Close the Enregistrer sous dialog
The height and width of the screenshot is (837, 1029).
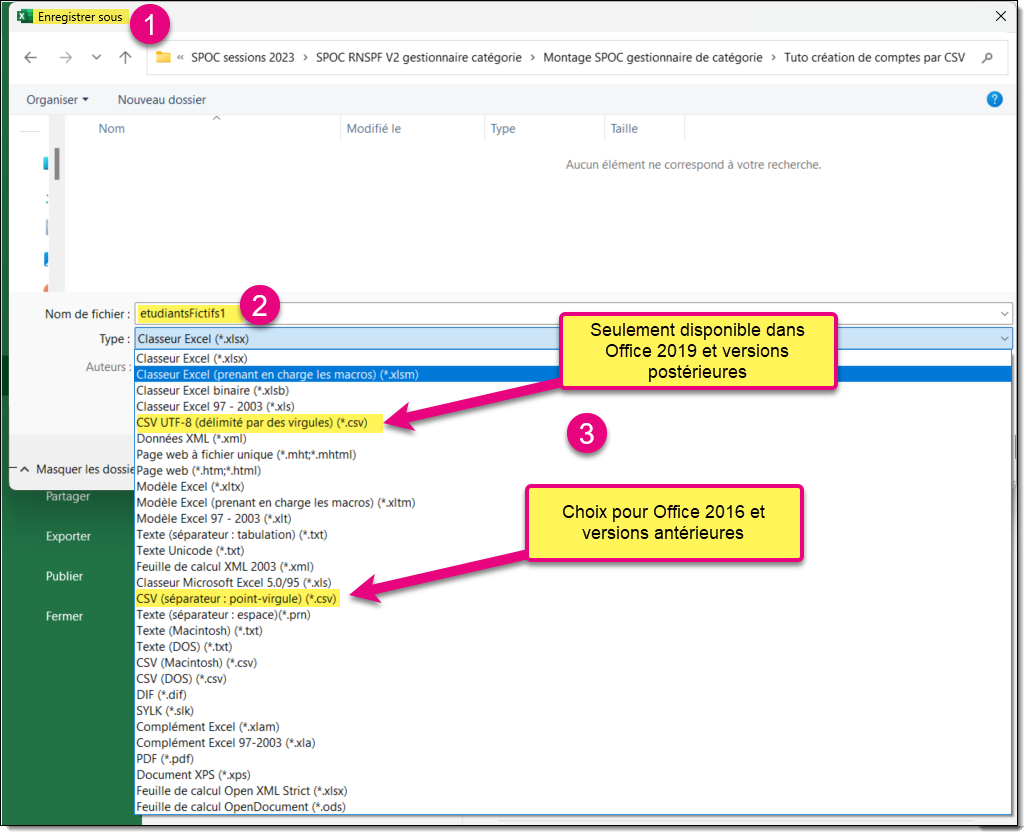click(x=1001, y=16)
